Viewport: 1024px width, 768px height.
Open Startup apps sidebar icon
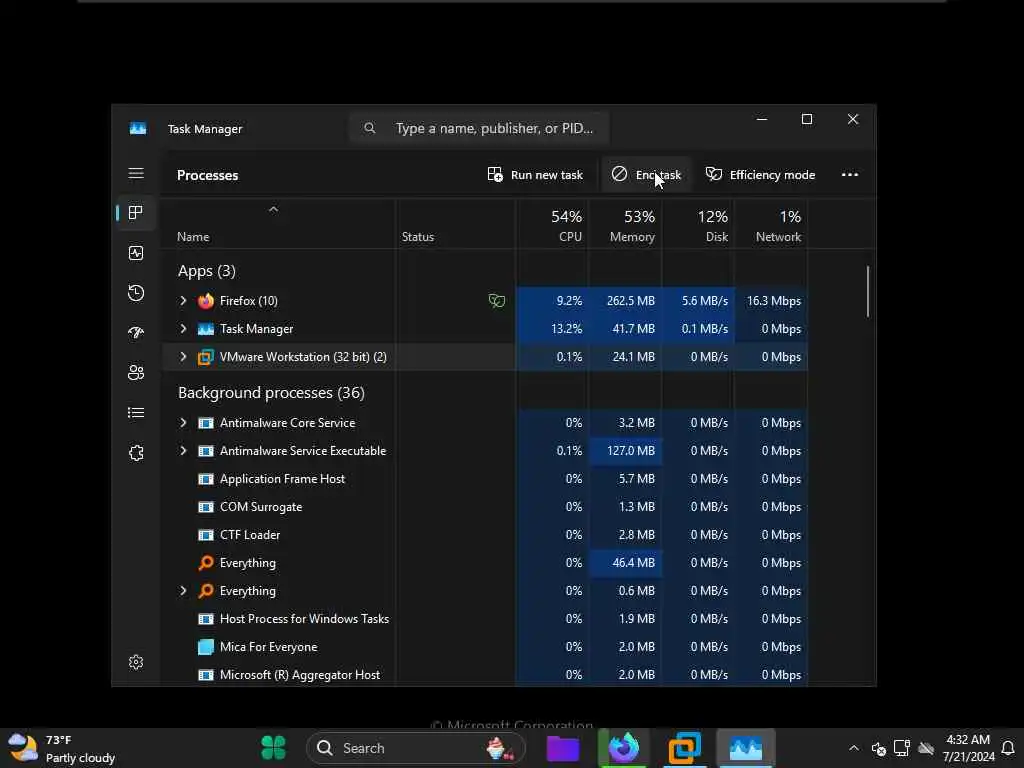point(136,333)
